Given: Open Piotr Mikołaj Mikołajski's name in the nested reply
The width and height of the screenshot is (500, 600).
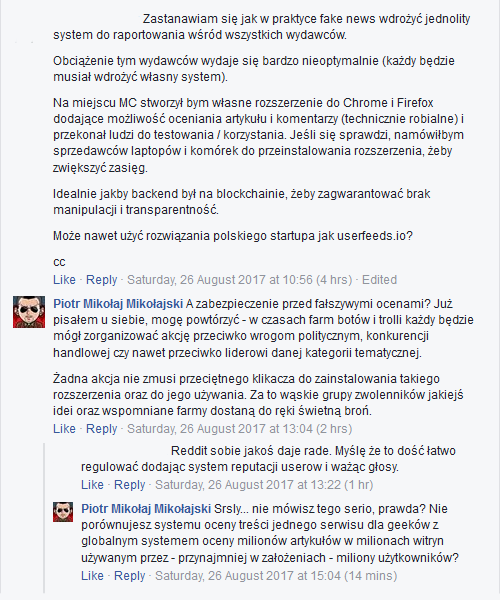Looking at the screenshot, I should tap(146, 509).
